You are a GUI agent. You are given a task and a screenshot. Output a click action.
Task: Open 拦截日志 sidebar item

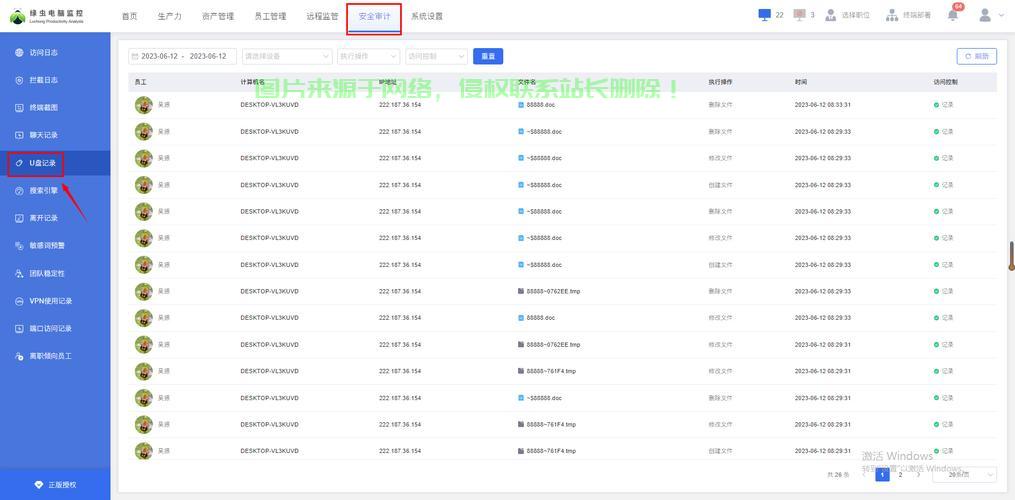[43, 80]
